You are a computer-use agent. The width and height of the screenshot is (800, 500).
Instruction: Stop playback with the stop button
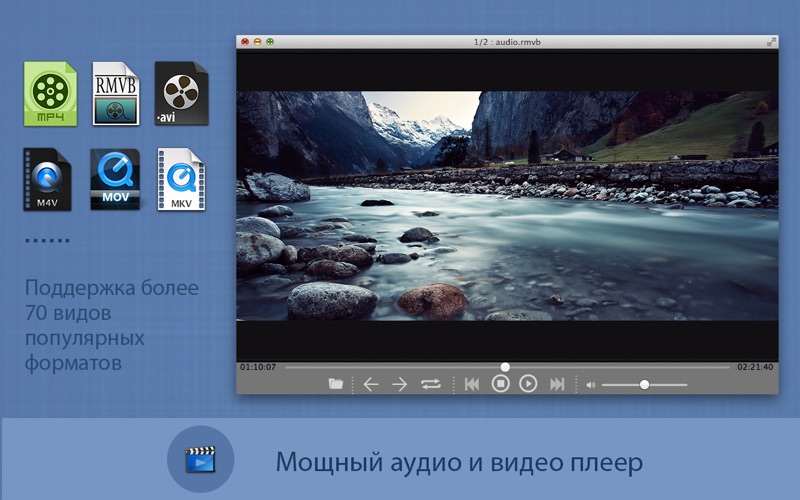[501, 383]
